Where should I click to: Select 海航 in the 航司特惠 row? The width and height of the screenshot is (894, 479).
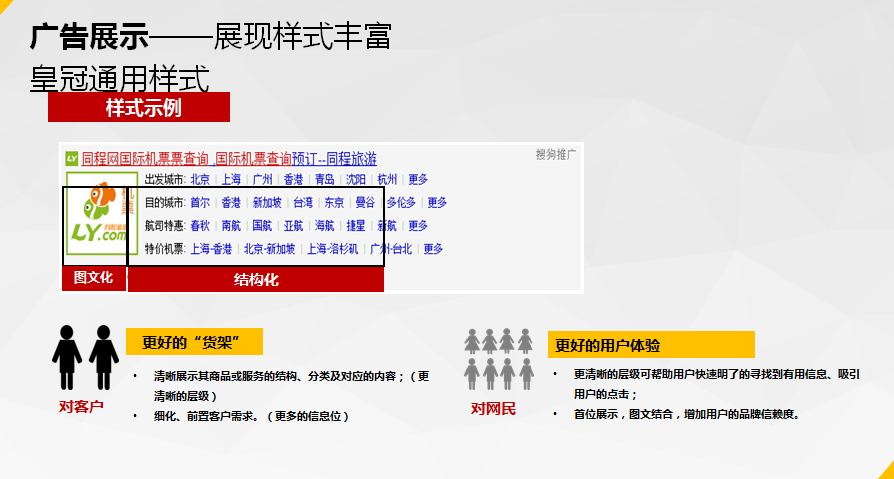(x=324, y=226)
